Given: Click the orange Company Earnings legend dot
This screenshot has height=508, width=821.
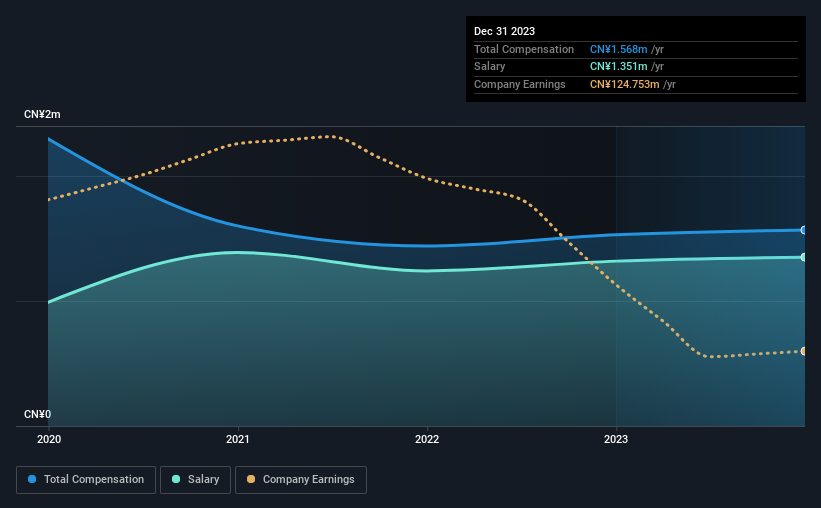Looking at the screenshot, I should click(x=251, y=479).
